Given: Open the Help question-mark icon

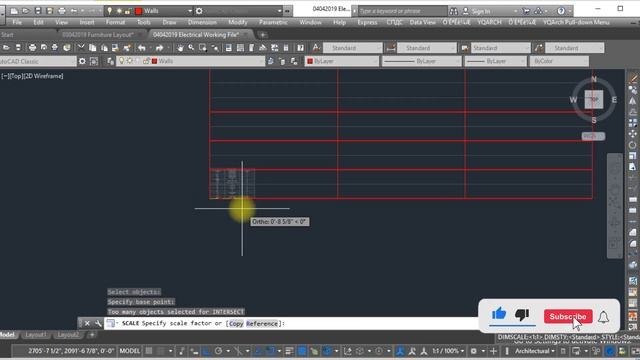Looking at the screenshot, I should coord(300,48).
